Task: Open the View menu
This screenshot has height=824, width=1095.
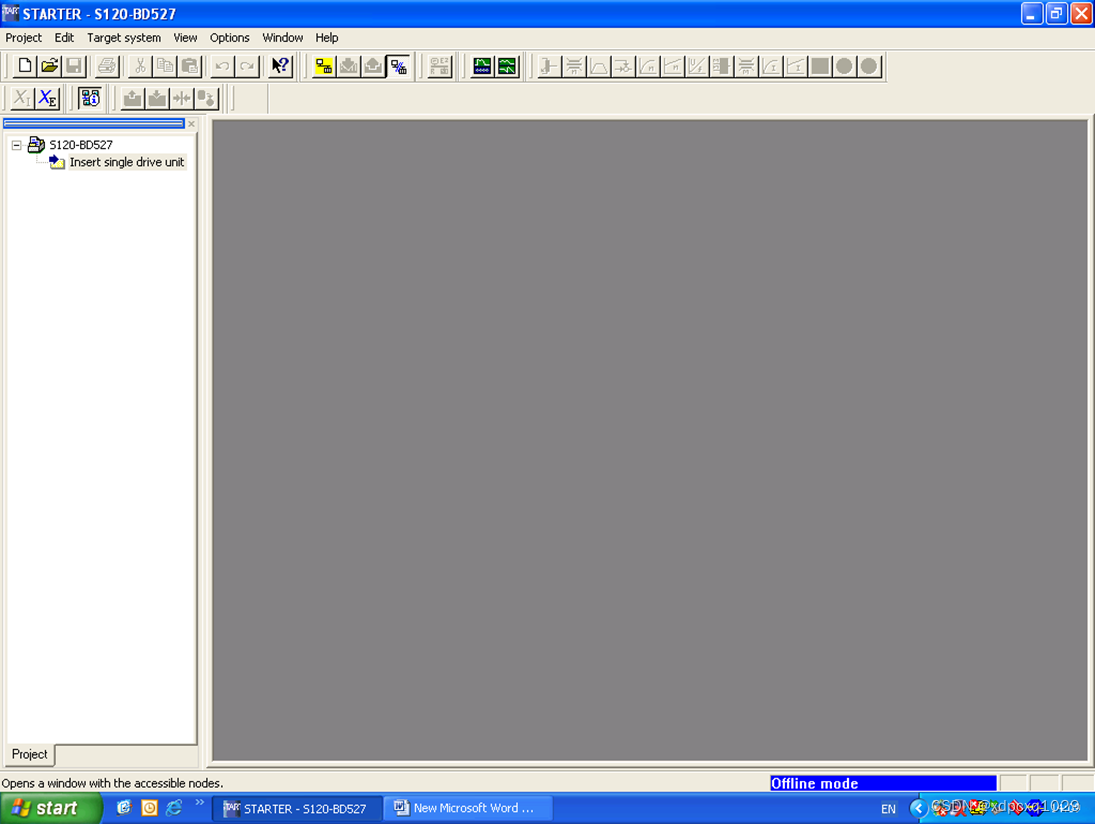Action: 185,38
